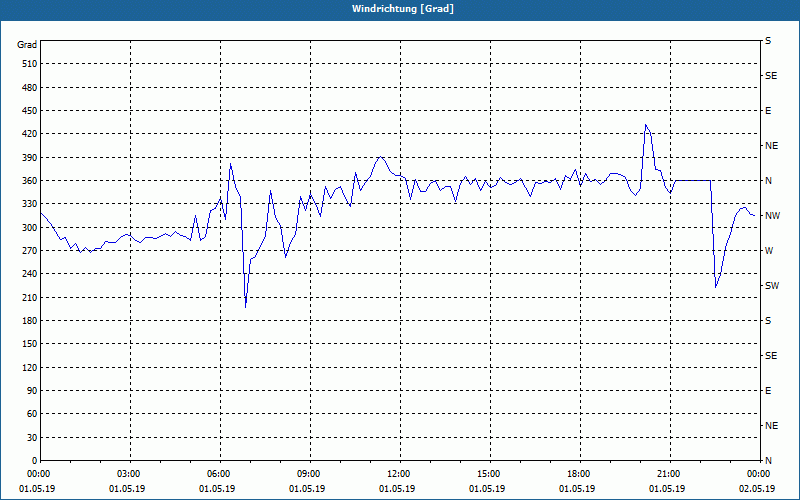
Task: Select the E compass label beside 90 gridline
Action: coord(768,390)
